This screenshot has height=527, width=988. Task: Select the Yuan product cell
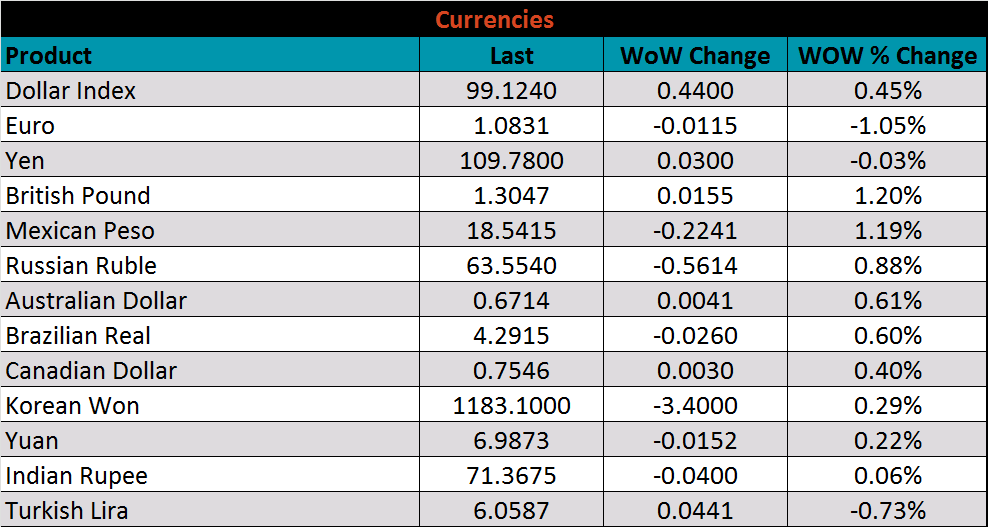[x=32, y=441]
